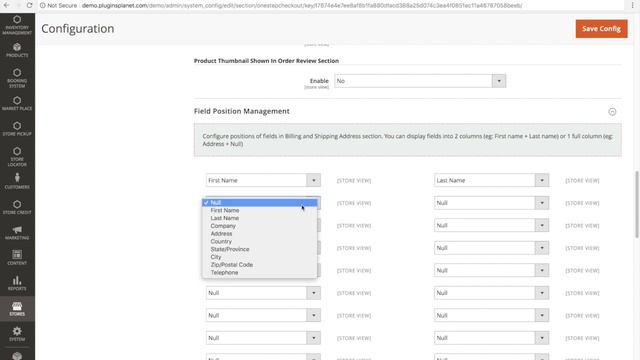Select Address option in open list
640x360 pixels.
click(260, 233)
